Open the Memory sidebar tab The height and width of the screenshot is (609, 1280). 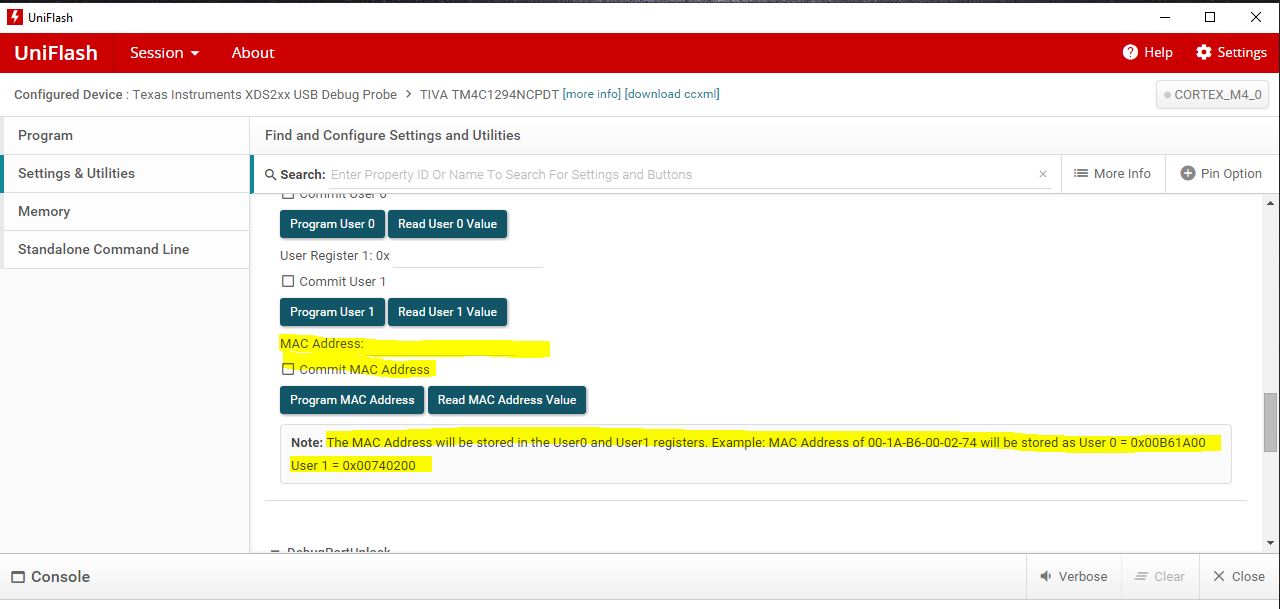click(125, 211)
